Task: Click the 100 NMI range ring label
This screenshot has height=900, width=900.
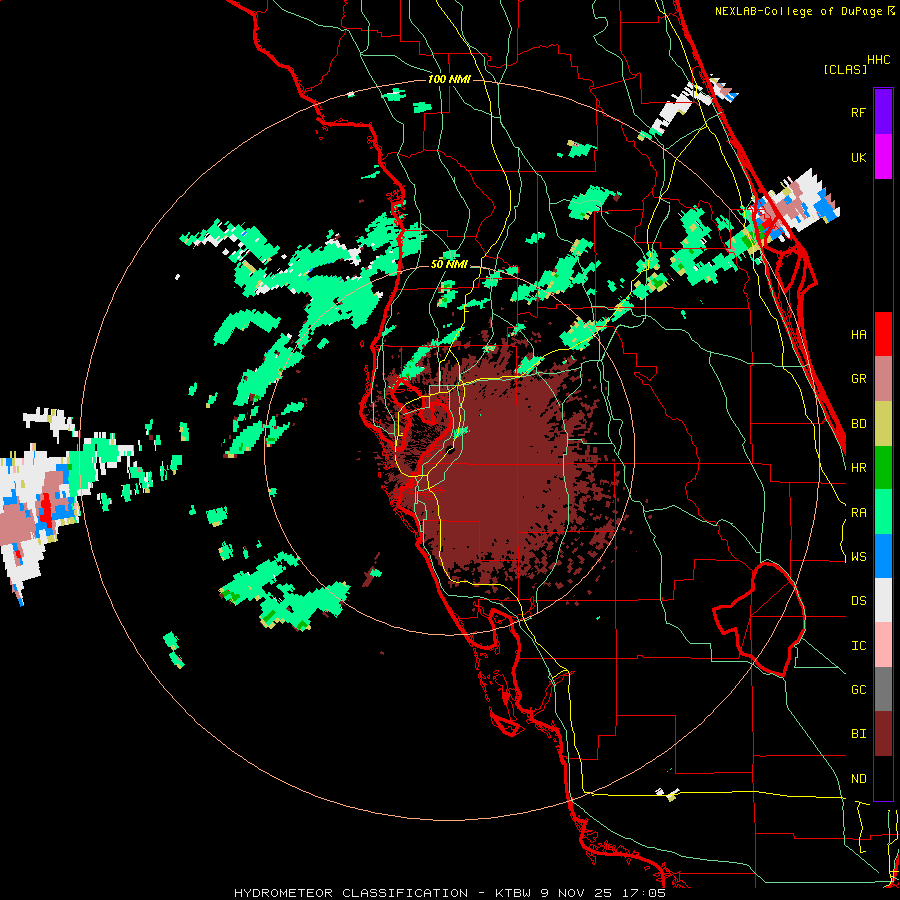Action: (449, 79)
